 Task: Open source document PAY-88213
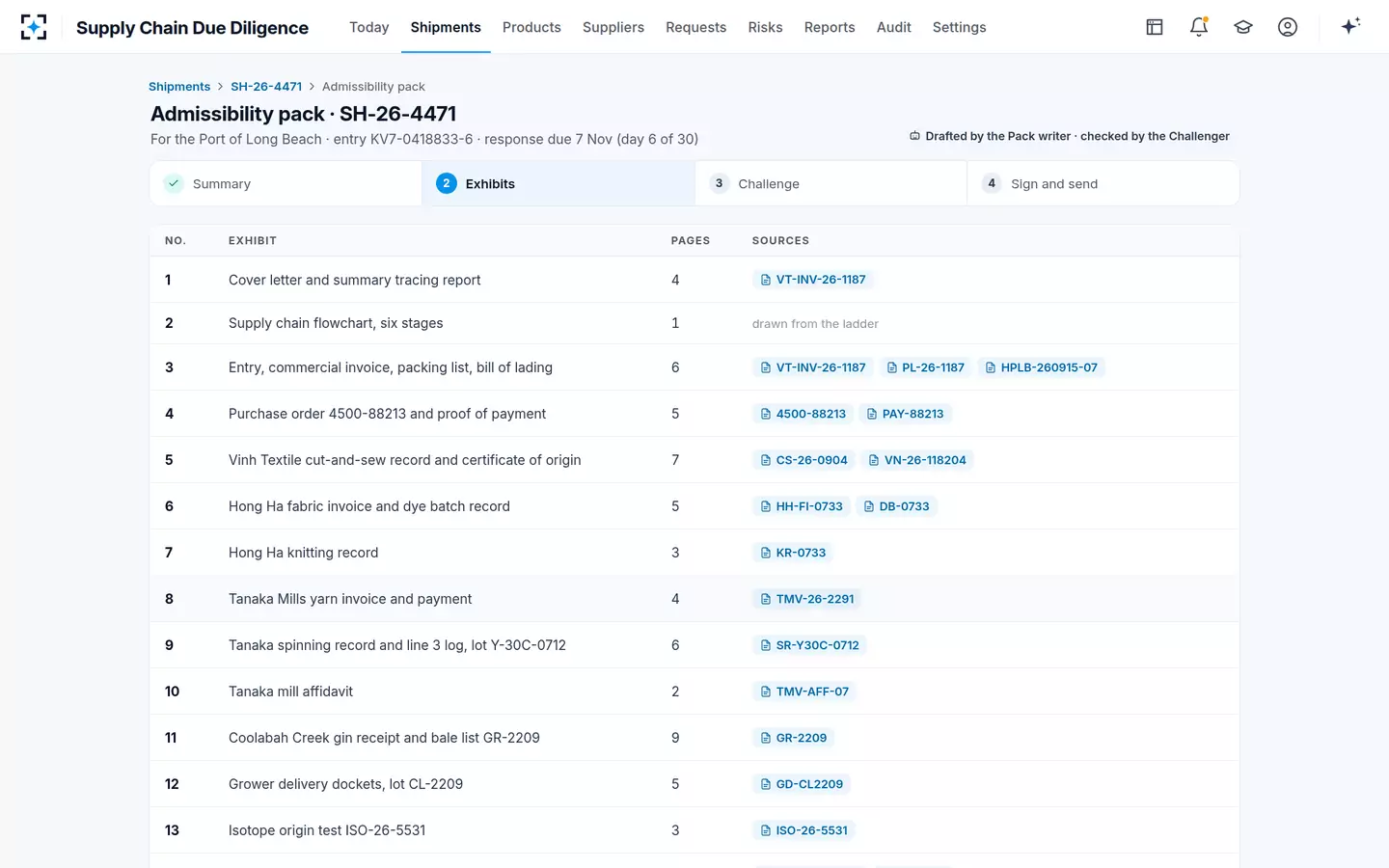[905, 414]
